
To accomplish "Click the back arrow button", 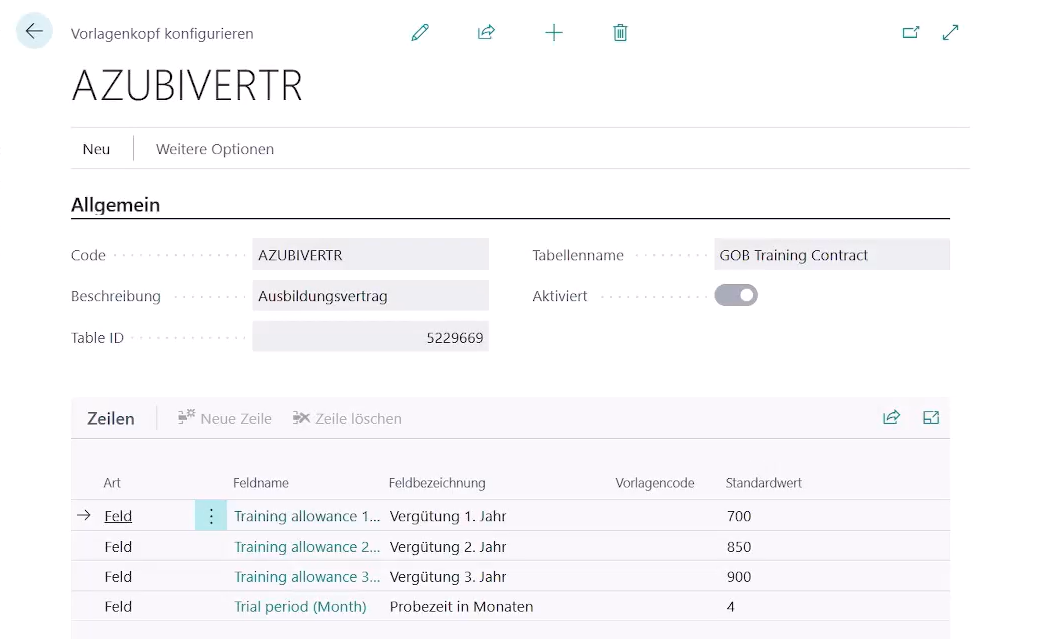I will click(34, 32).
